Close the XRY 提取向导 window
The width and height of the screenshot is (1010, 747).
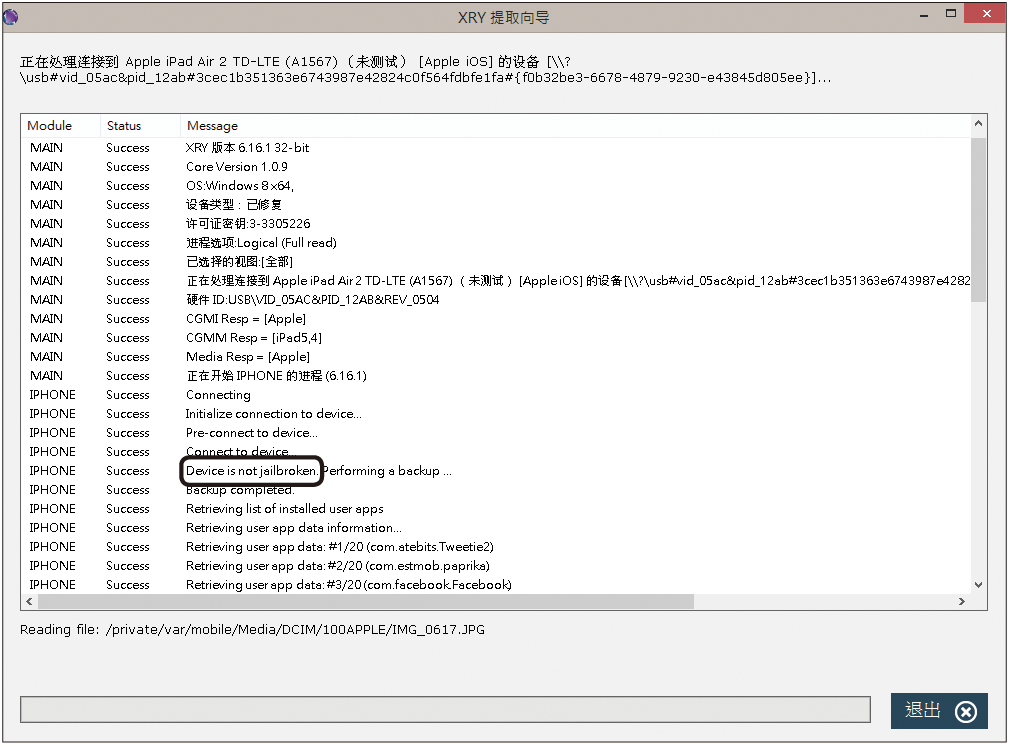(x=986, y=14)
